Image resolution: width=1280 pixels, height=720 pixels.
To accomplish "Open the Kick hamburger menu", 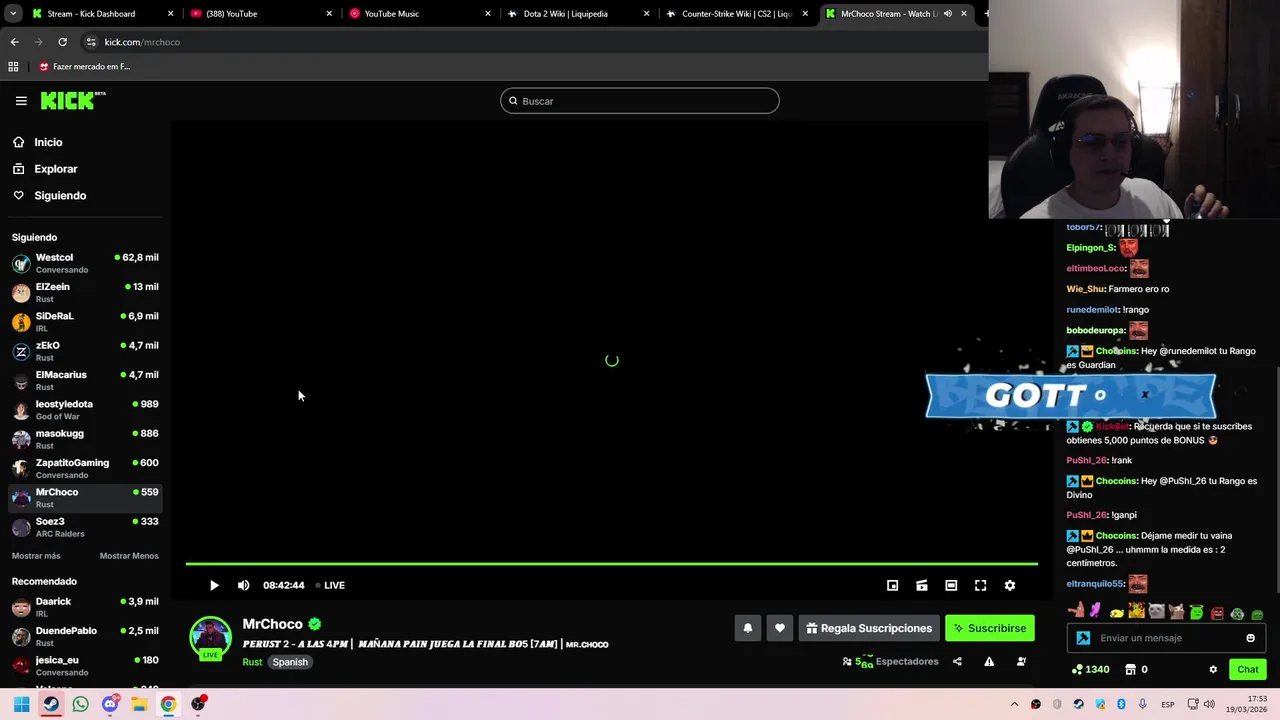I will tap(21, 101).
